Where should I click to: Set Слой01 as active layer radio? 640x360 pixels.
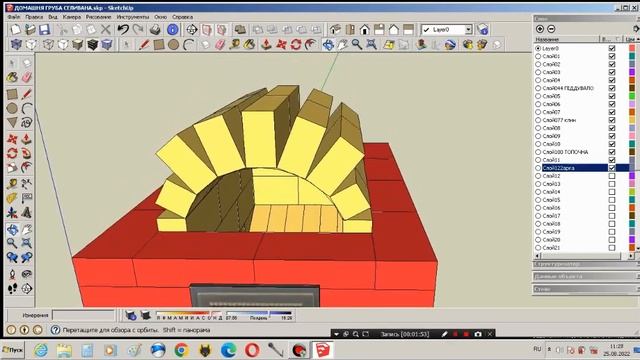click(x=538, y=56)
